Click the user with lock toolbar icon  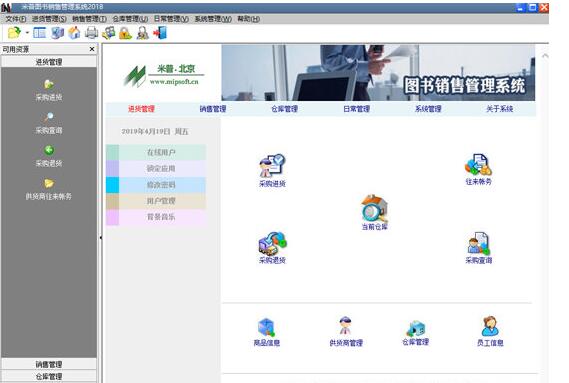[x=143, y=33]
